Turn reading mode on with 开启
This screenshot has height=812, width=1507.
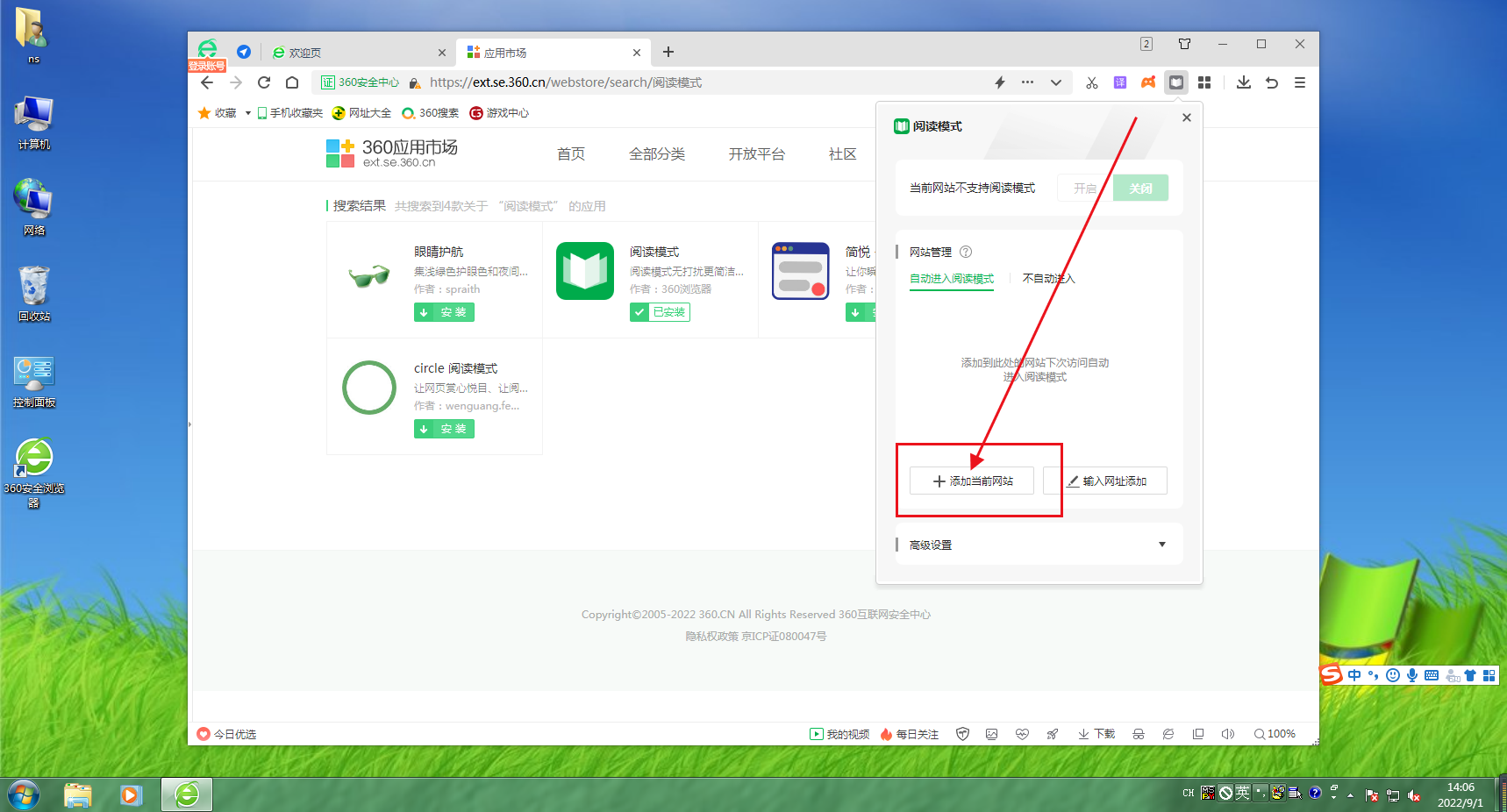click(x=1085, y=189)
